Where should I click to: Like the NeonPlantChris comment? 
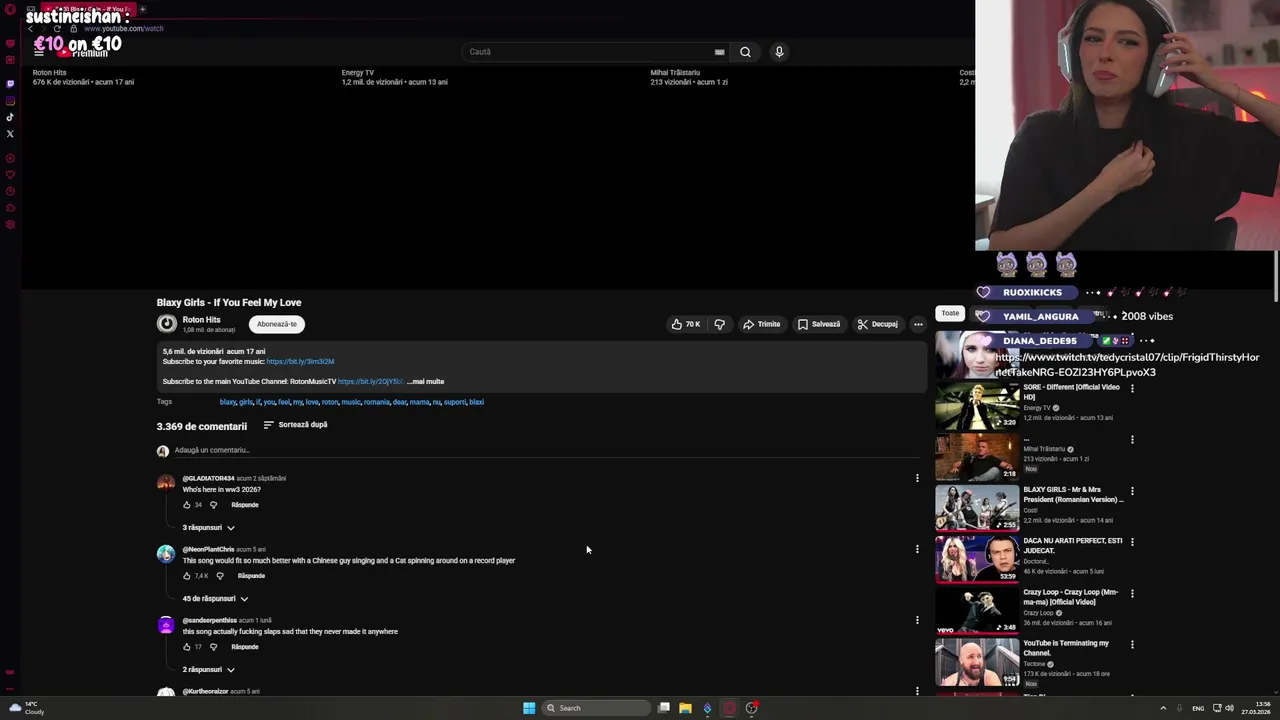(187, 576)
